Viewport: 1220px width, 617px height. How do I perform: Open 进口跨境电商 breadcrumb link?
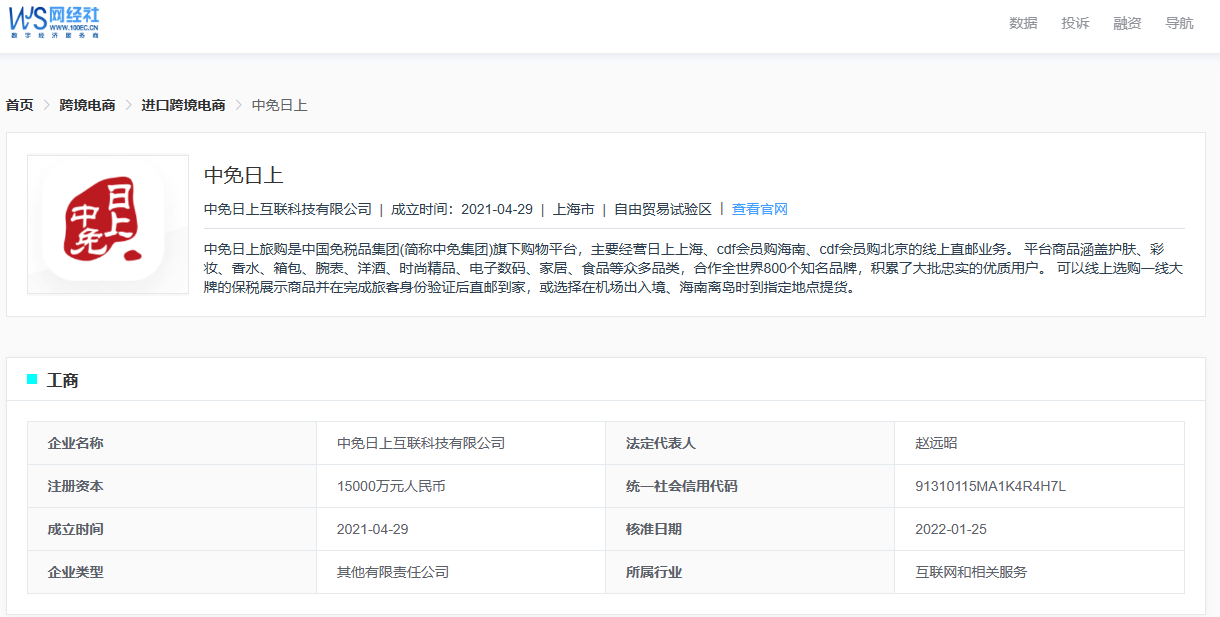click(183, 105)
